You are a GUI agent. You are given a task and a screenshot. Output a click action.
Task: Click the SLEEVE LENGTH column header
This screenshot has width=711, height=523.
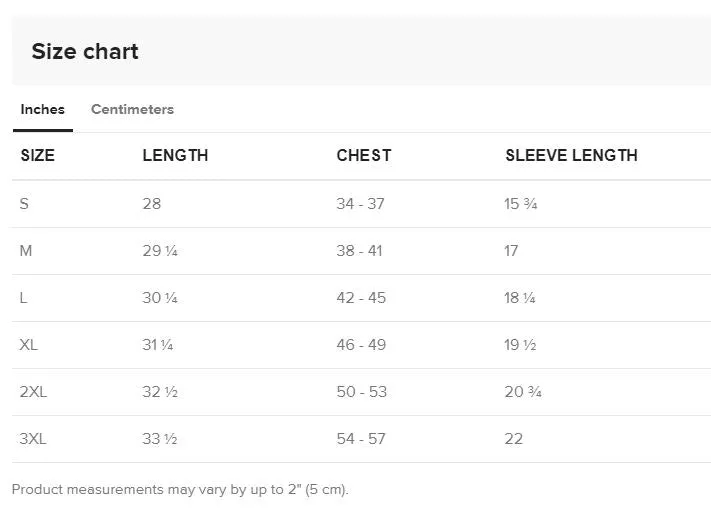coord(571,155)
